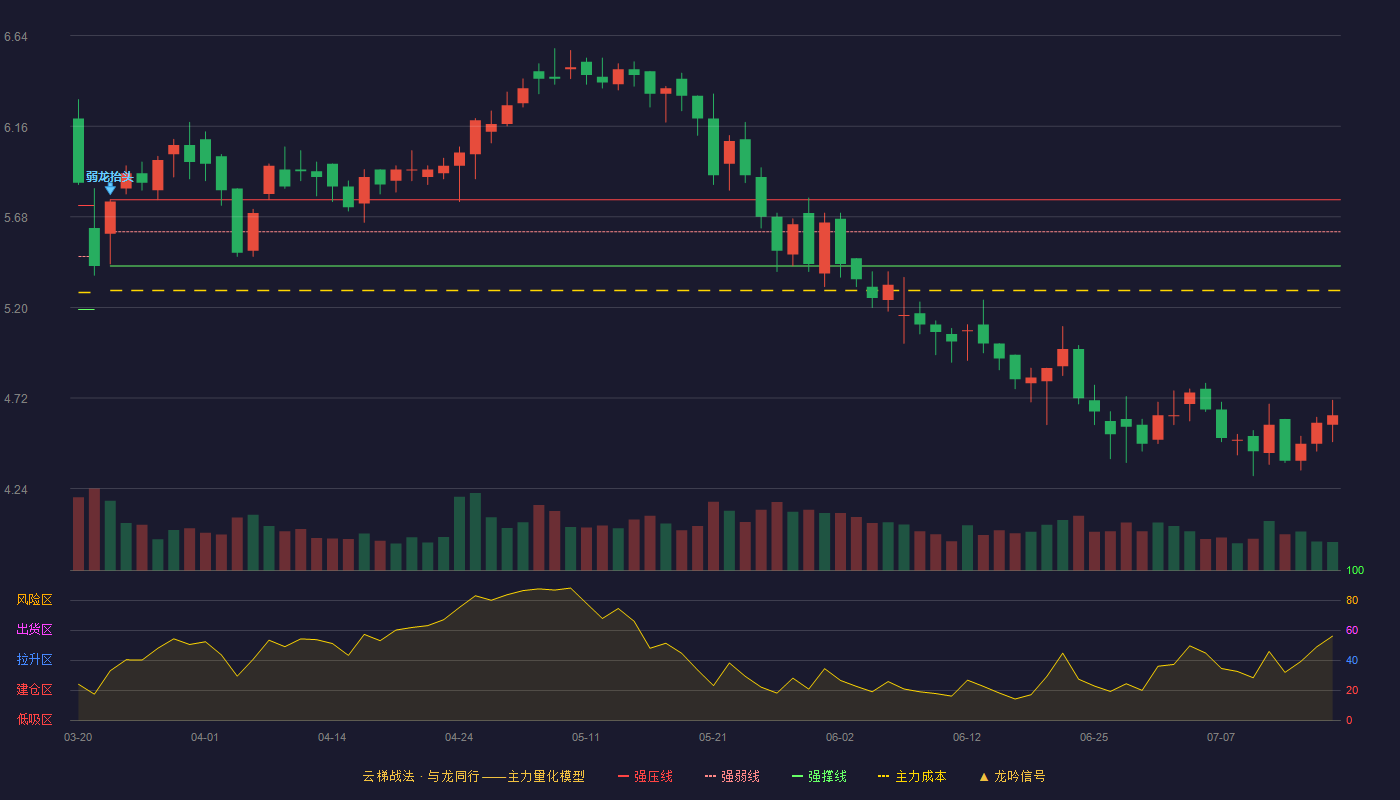Viewport: 1400px width, 800px height.
Task: Select the 建仓区 zone label
Action: [34, 690]
